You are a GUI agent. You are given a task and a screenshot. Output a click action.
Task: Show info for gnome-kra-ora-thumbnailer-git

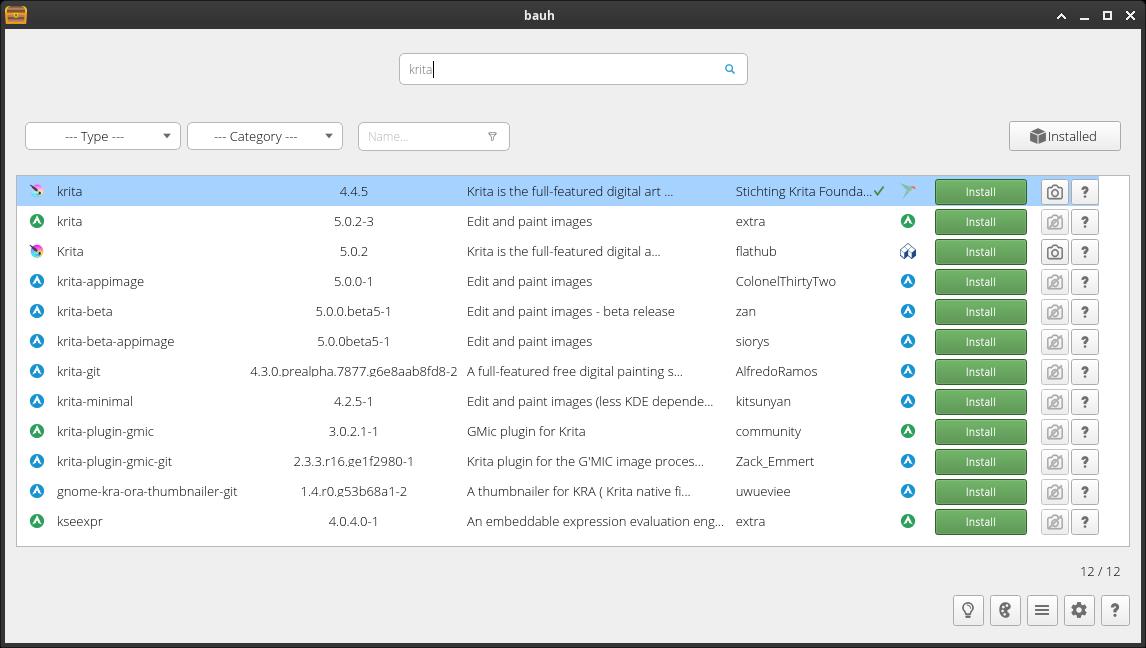pos(1085,492)
